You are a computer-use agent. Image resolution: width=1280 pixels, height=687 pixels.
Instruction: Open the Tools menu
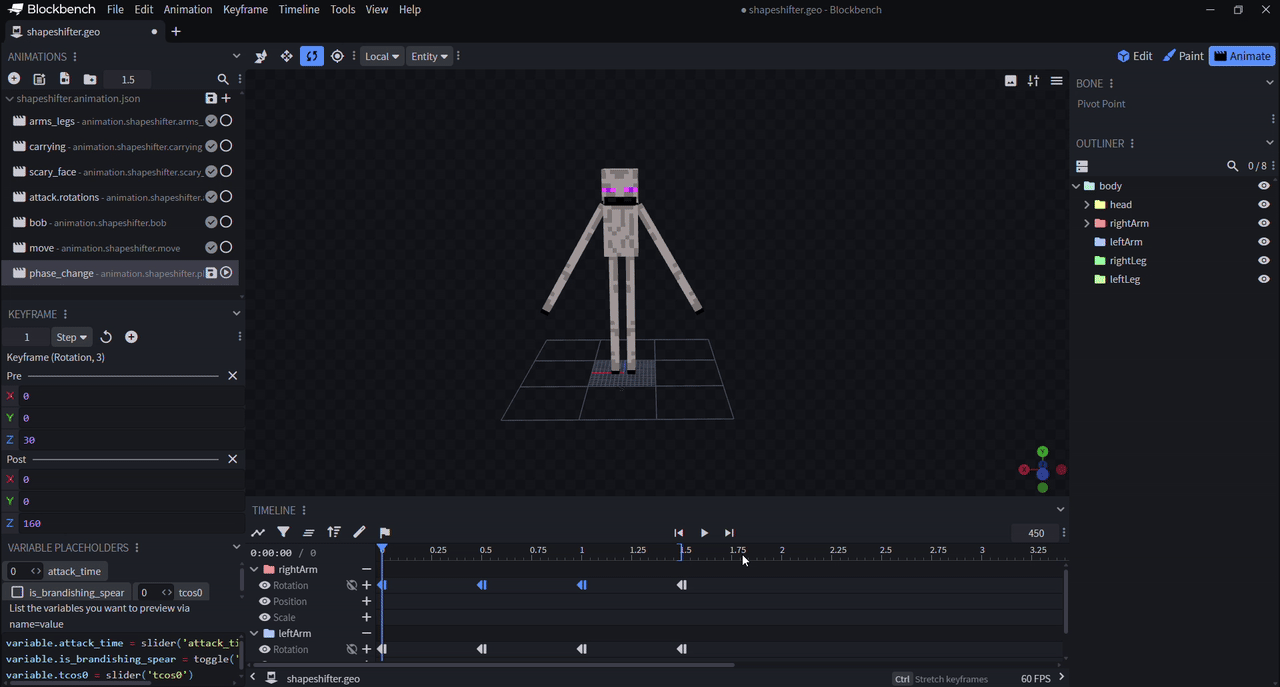[342, 9]
